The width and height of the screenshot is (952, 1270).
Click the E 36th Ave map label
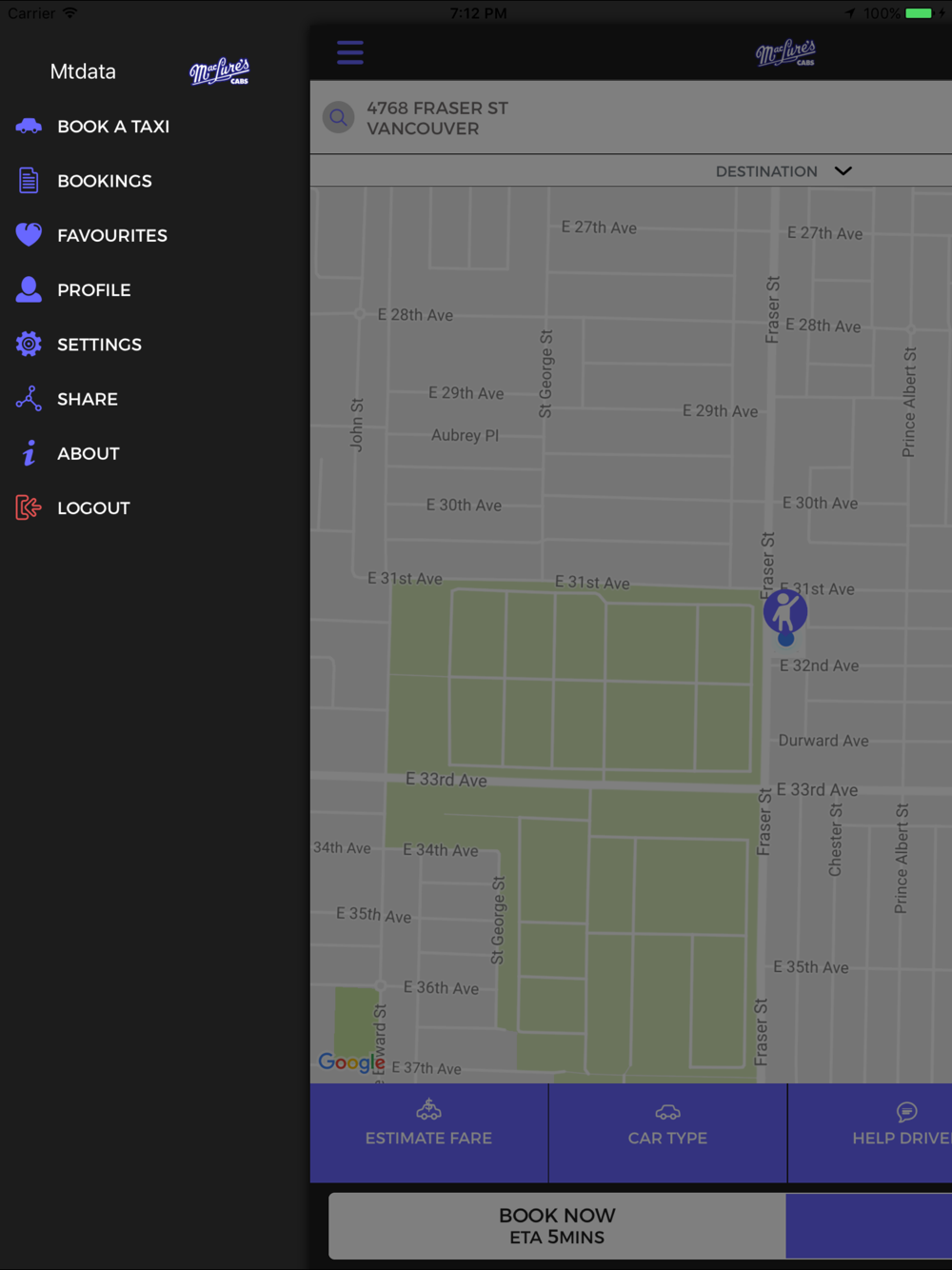[x=441, y=987]
